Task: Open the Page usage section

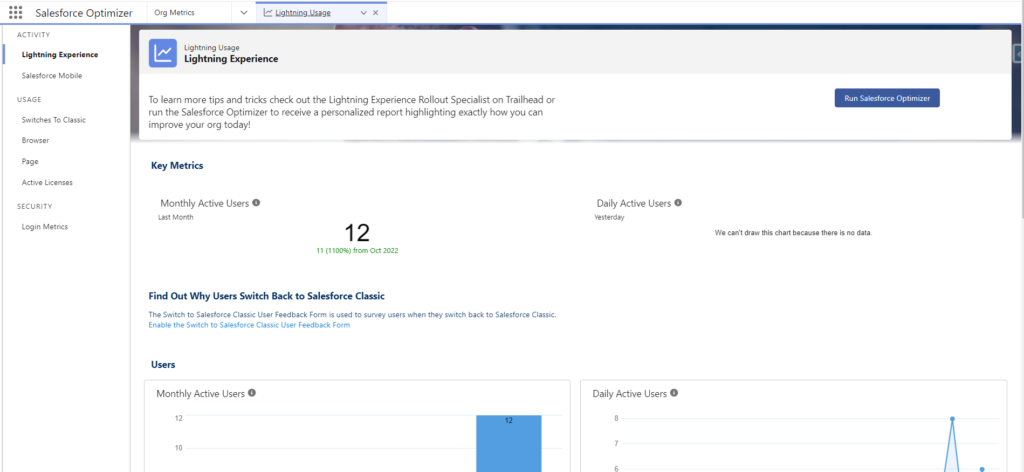Action: (30, 161)
